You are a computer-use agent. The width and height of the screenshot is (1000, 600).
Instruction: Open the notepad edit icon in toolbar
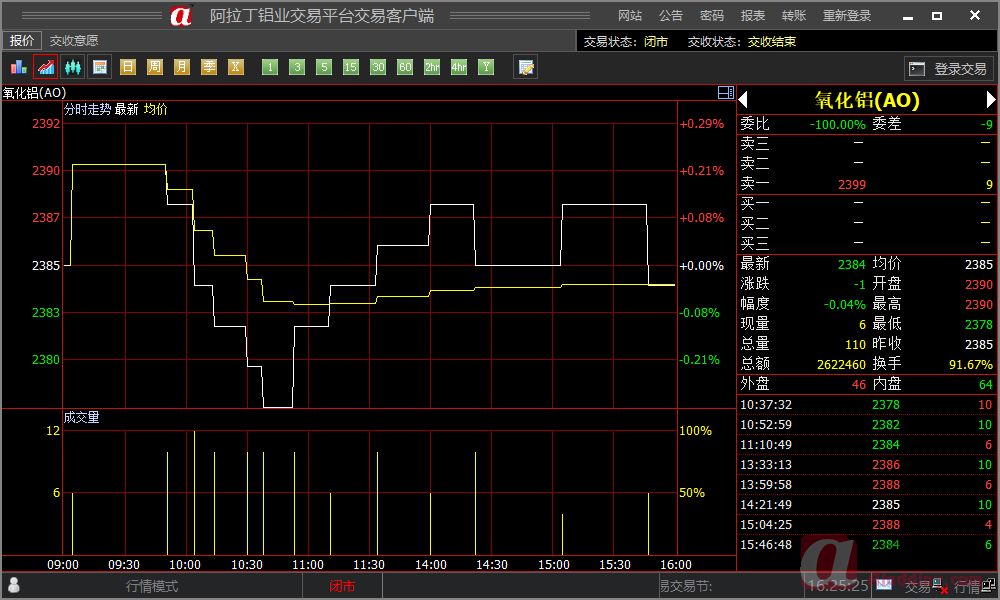pos(526,67)
